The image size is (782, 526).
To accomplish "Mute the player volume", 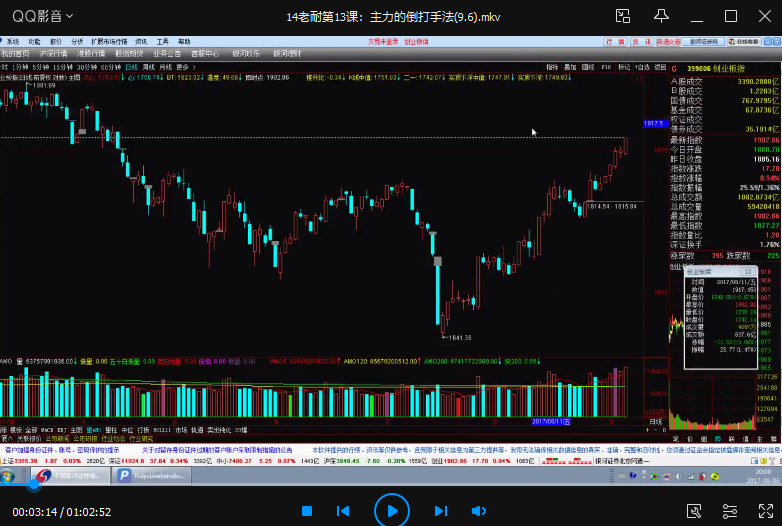I will coord(478,511).
